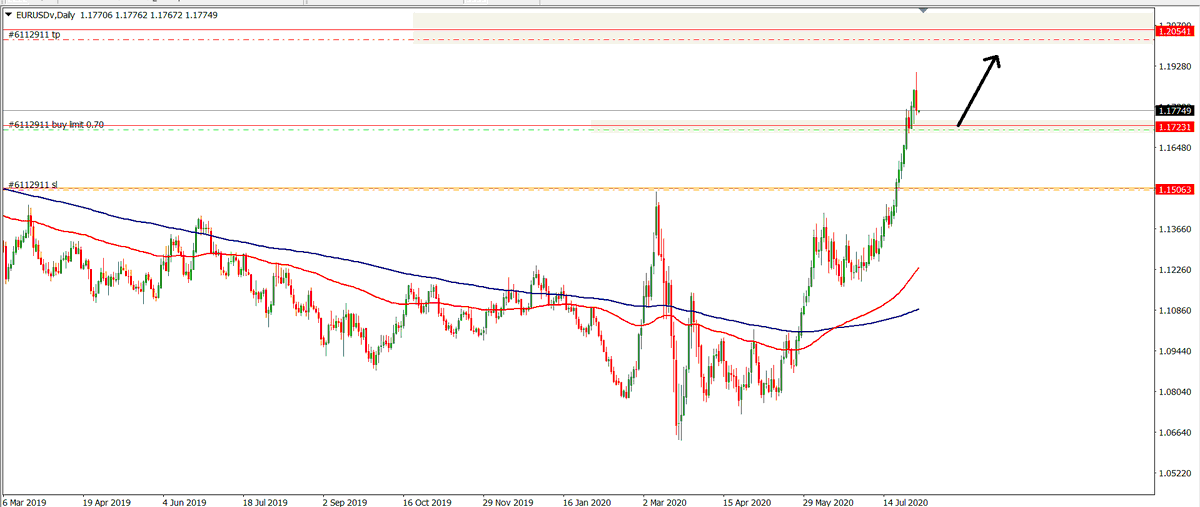The height and width of the screenshot is (507, 1200).
Task: Select the EURUSDv,Daily chart title text
Action: coord(45,16)
